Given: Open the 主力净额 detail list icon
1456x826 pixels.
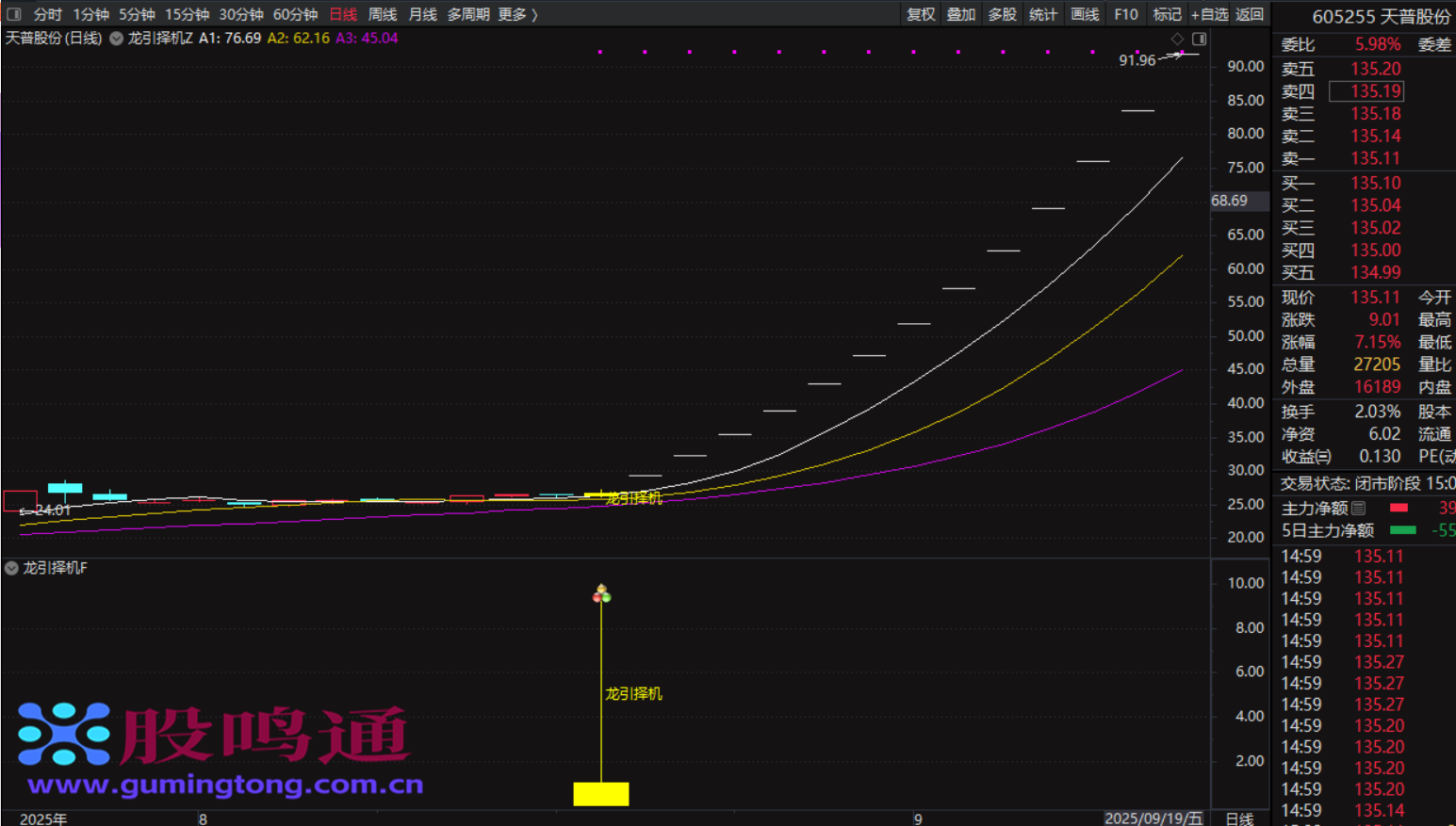Looking at the screenshot, I should (1359, 508).
